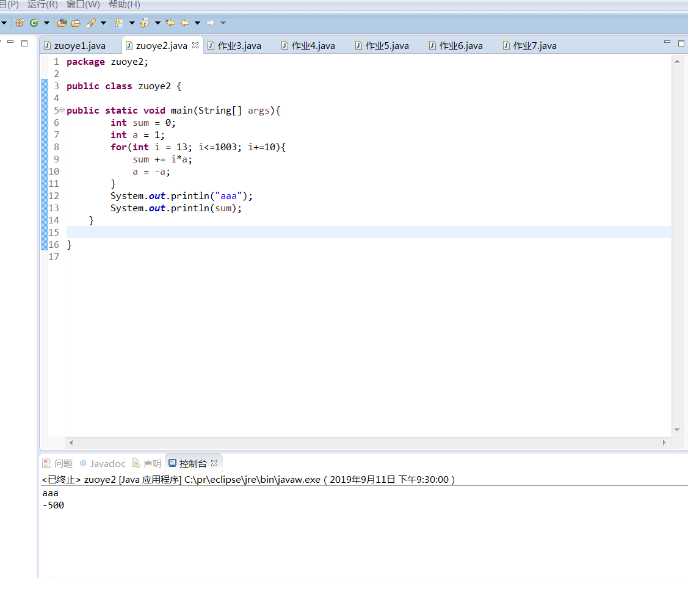
Task: Open the Javadoc view tab
Action: tap(108, 463)
